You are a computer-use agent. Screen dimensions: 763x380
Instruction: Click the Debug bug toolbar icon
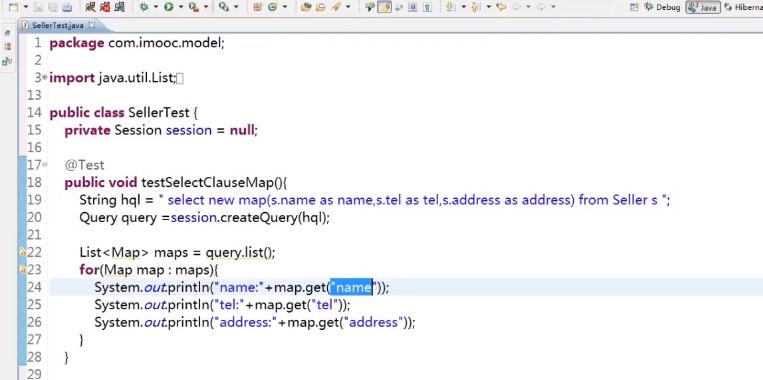tap(144, 7)
